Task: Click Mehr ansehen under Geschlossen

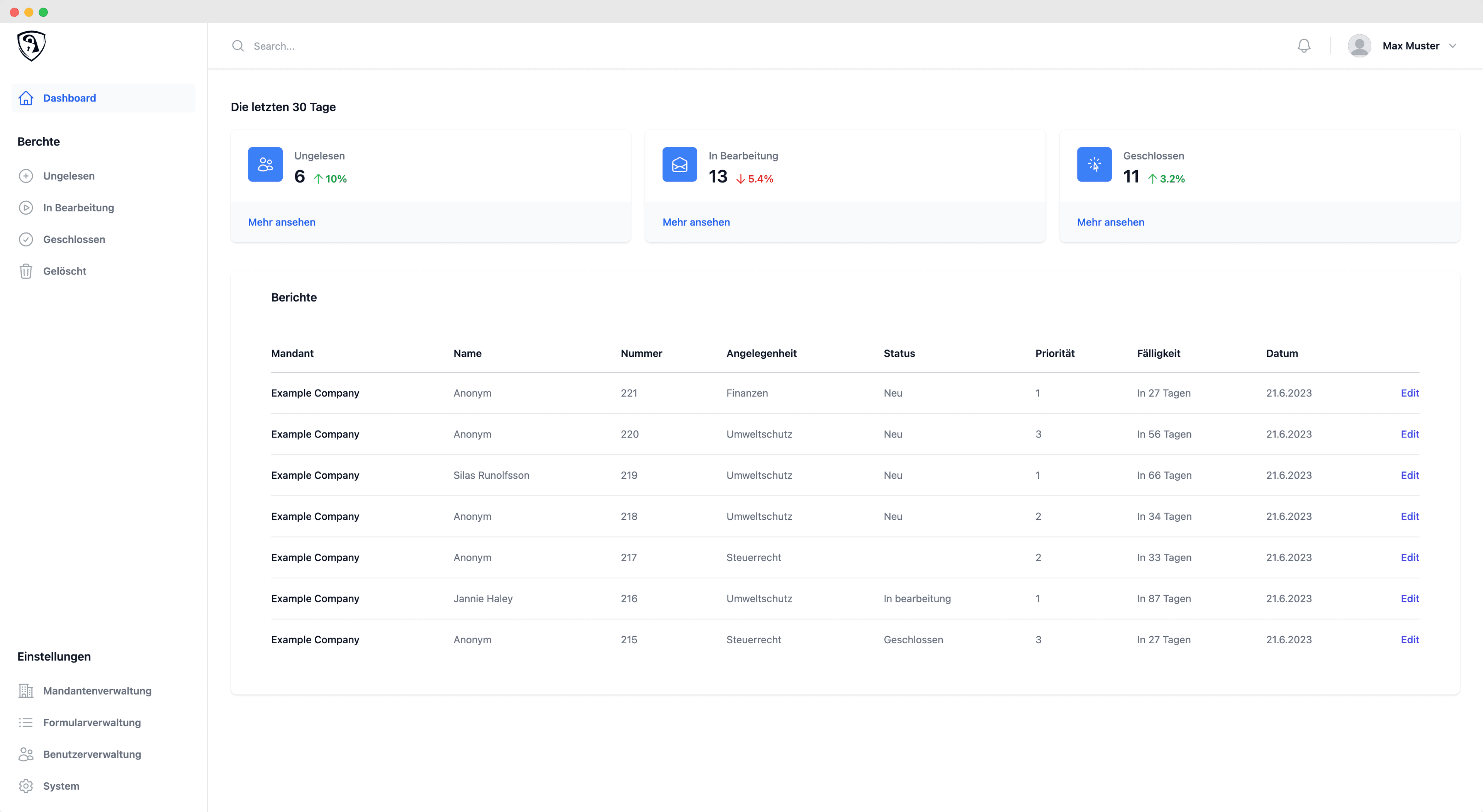Action: [1111, 222]
